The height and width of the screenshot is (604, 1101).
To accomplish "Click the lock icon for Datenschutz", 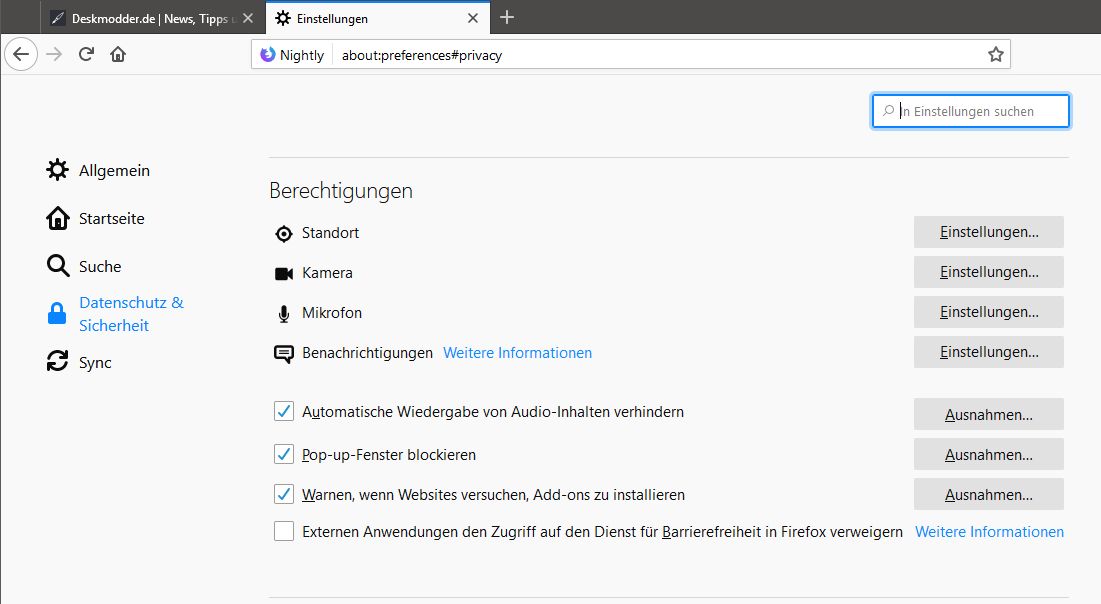I will 57,313.
